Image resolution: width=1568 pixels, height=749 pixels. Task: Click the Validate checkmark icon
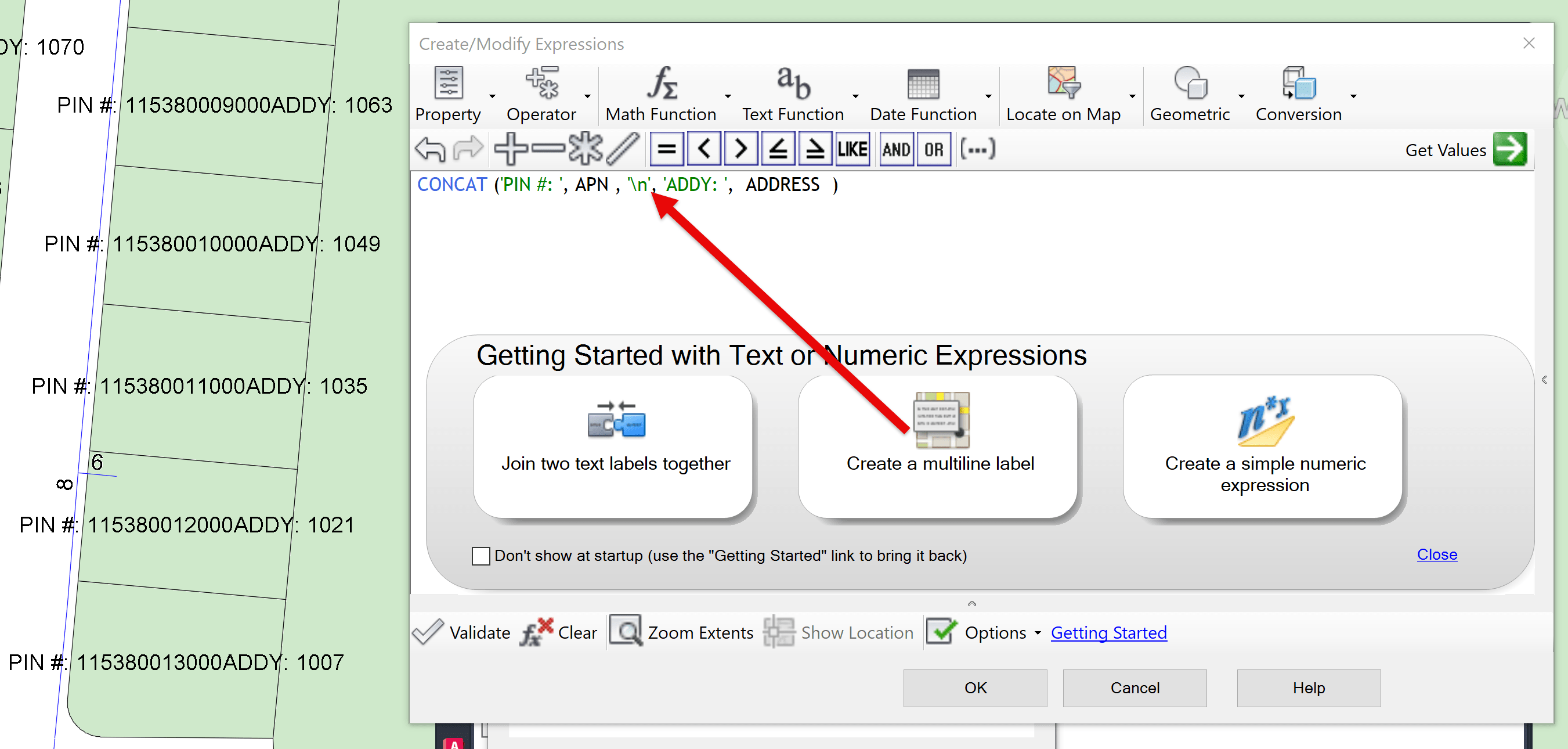pos(428,632)
